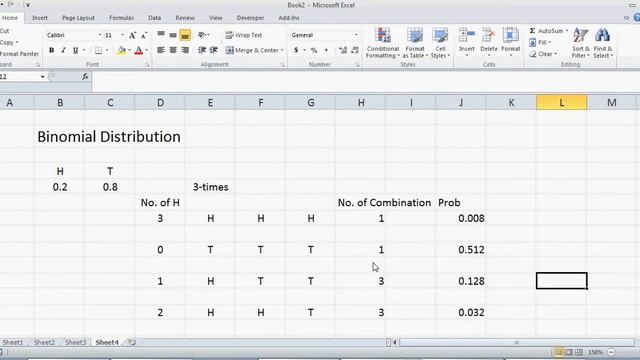Click Increase Decimal icon

(x=343, y=50)
